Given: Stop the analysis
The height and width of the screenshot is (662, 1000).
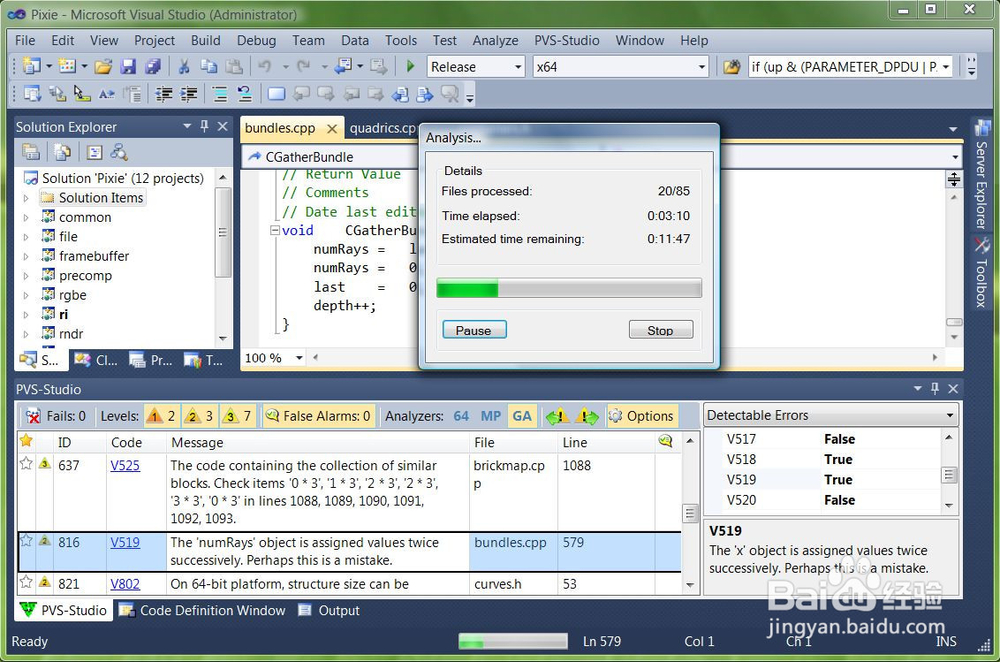Looking at the screenshot, I should (x=661, y=330).
